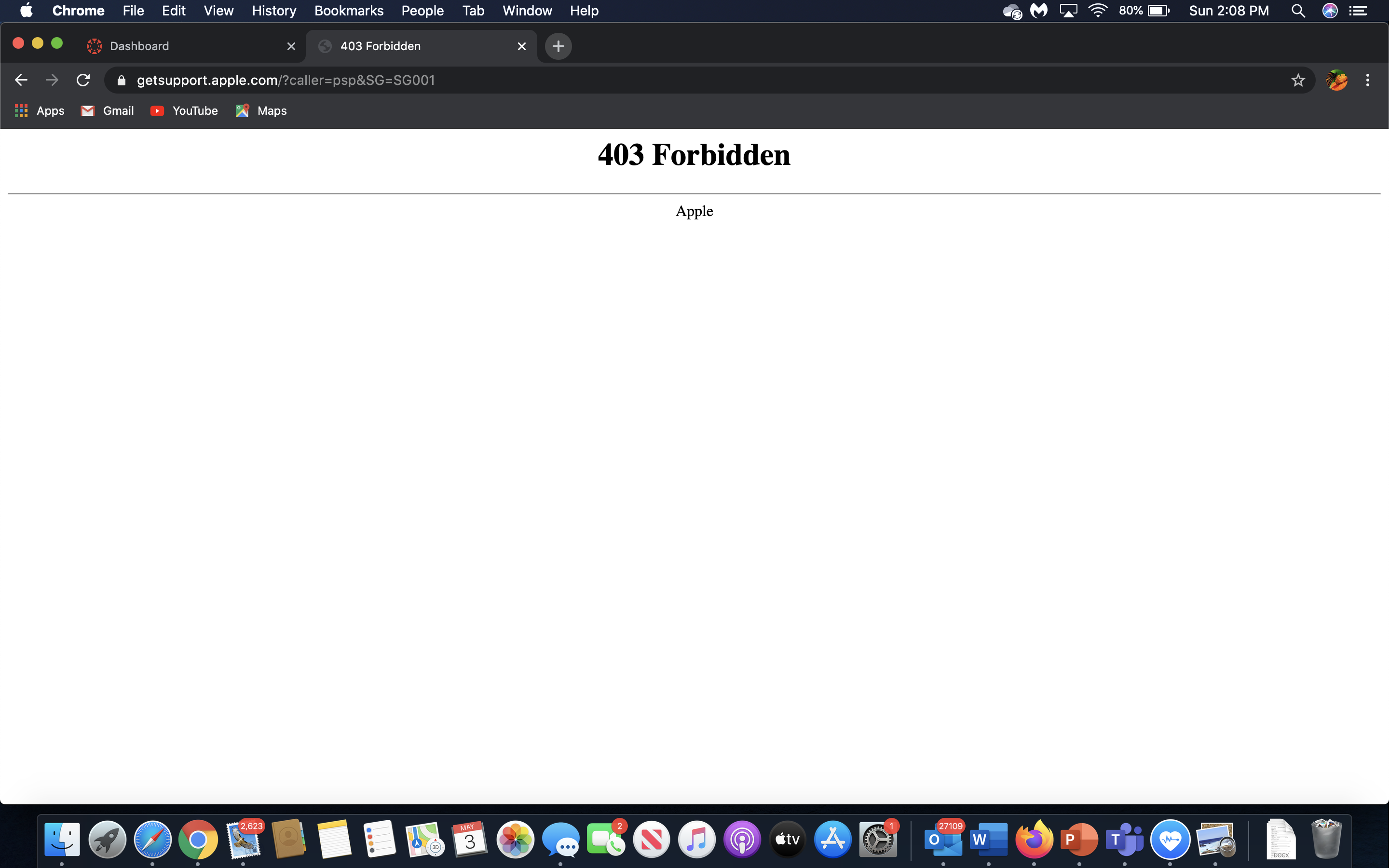Open Chrome Help menu
The height and width of the screenshot is (868, 1389).
pyautogui.click(x=583, y=11)
